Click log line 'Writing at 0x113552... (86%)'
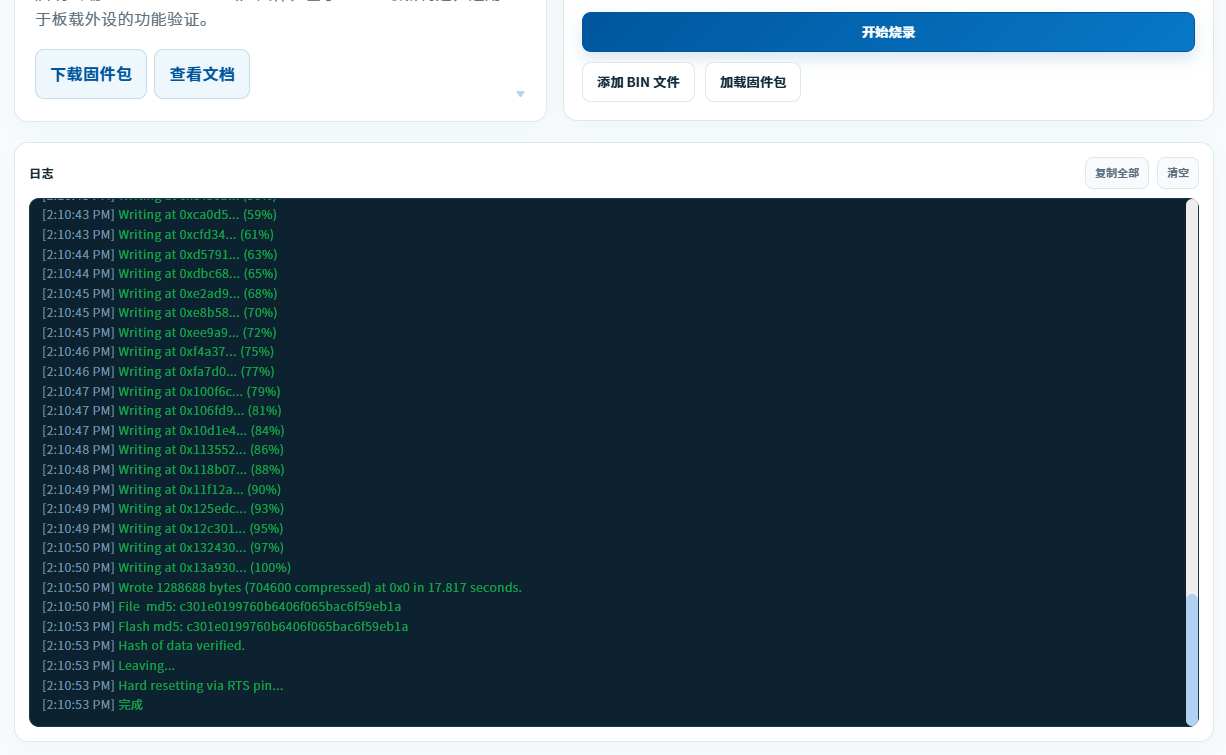Image resolution: width=1226 pixels, height=755 pixels. tap(163, 450)
